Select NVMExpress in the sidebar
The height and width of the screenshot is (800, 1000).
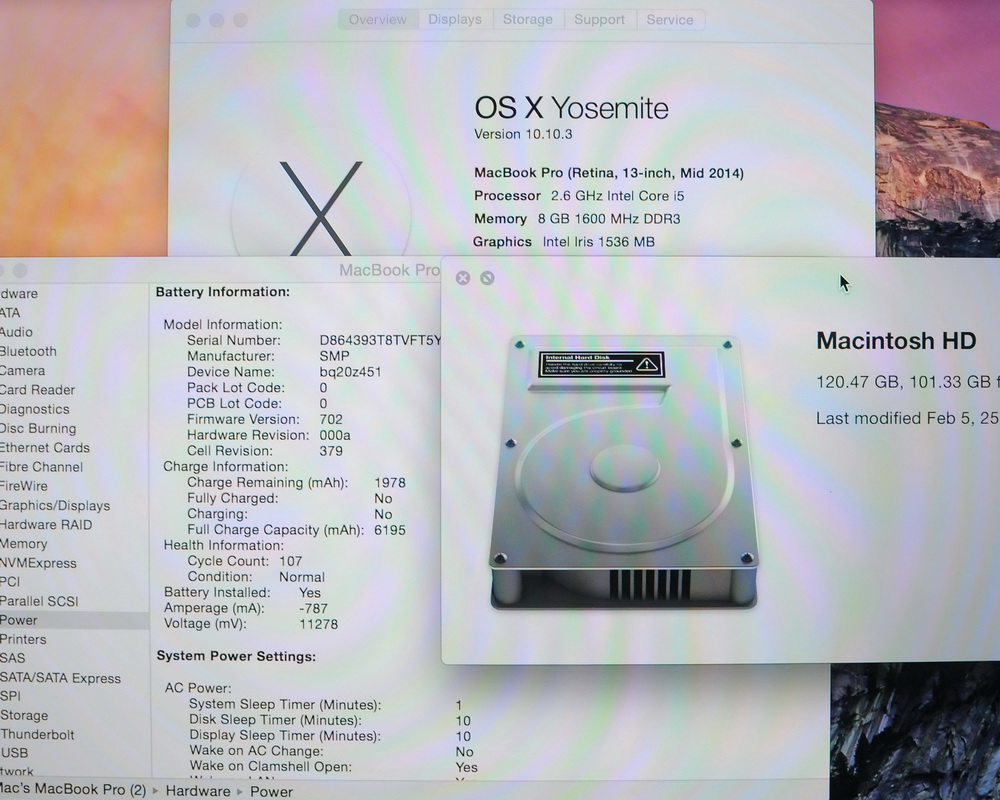pyautogui.click(x=38, y=563)
